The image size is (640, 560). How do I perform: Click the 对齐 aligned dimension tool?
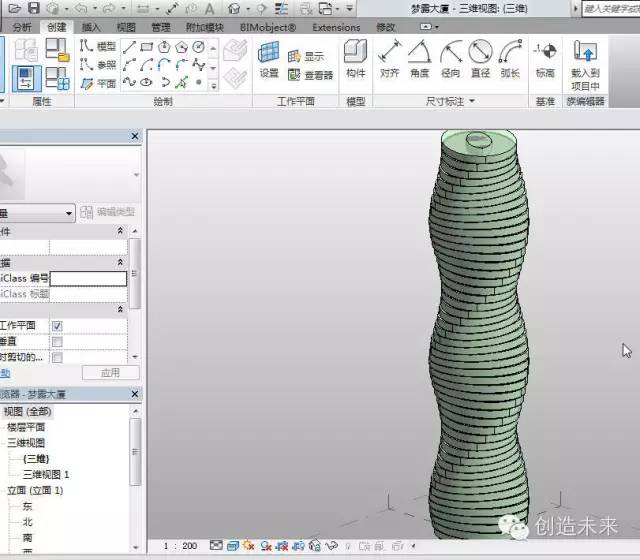click(390, 58)
